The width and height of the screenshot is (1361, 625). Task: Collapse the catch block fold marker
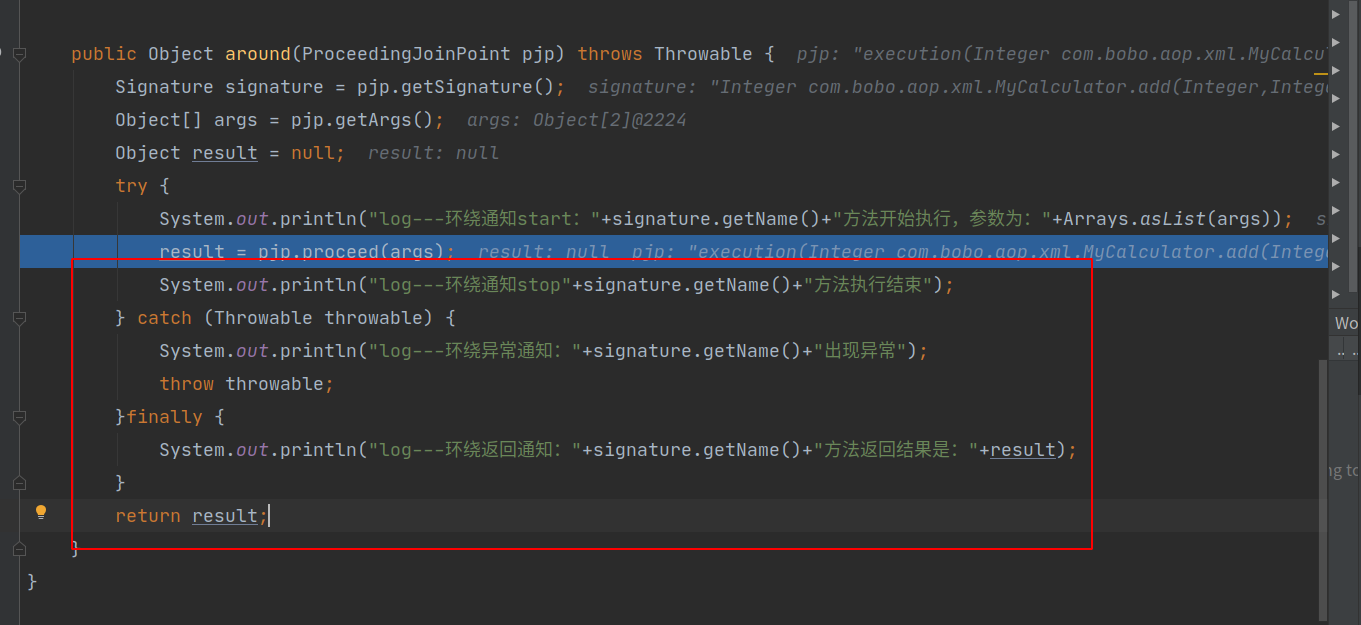(x=19, y=318)
